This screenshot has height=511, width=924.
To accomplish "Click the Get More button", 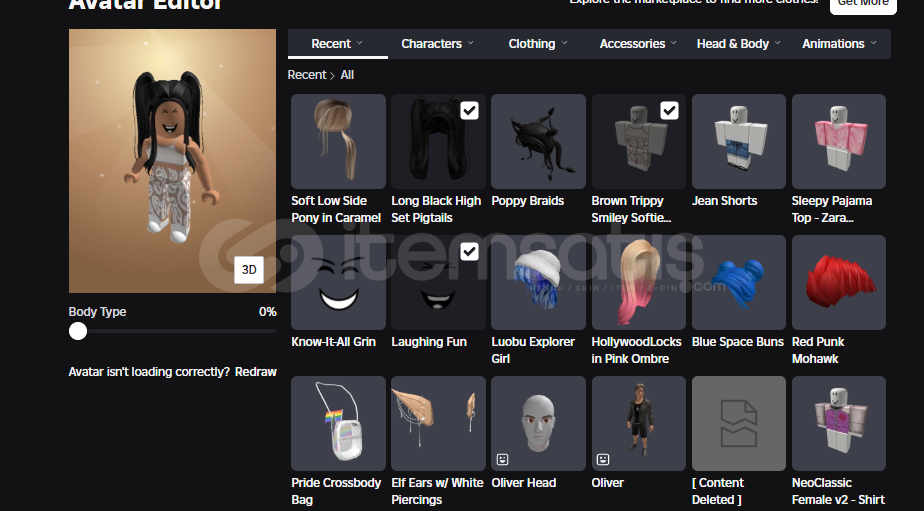I will 863,4.
